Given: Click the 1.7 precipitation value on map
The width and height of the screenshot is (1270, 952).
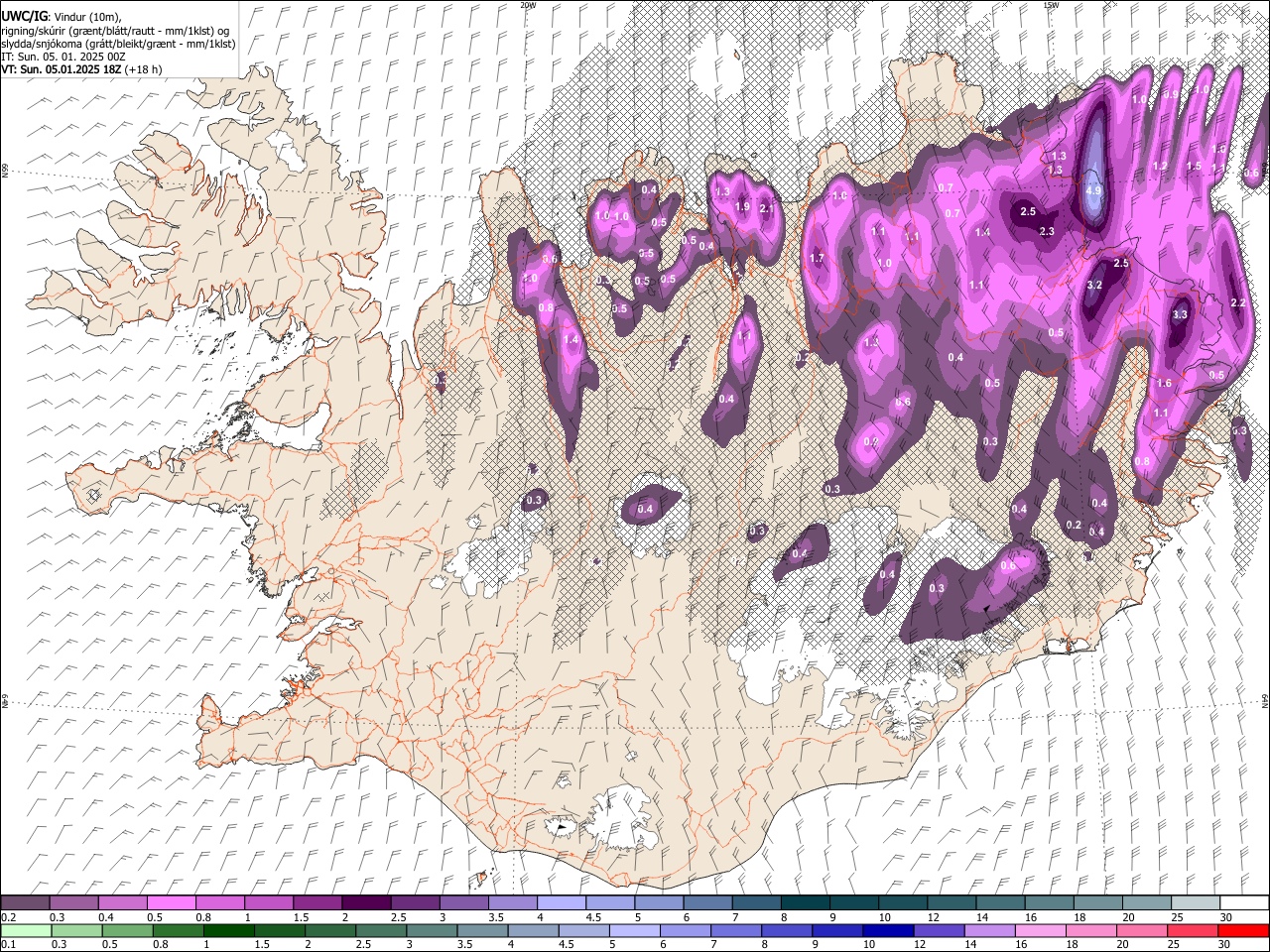Looking at the screenshot, I should click(x=817, y=258).
